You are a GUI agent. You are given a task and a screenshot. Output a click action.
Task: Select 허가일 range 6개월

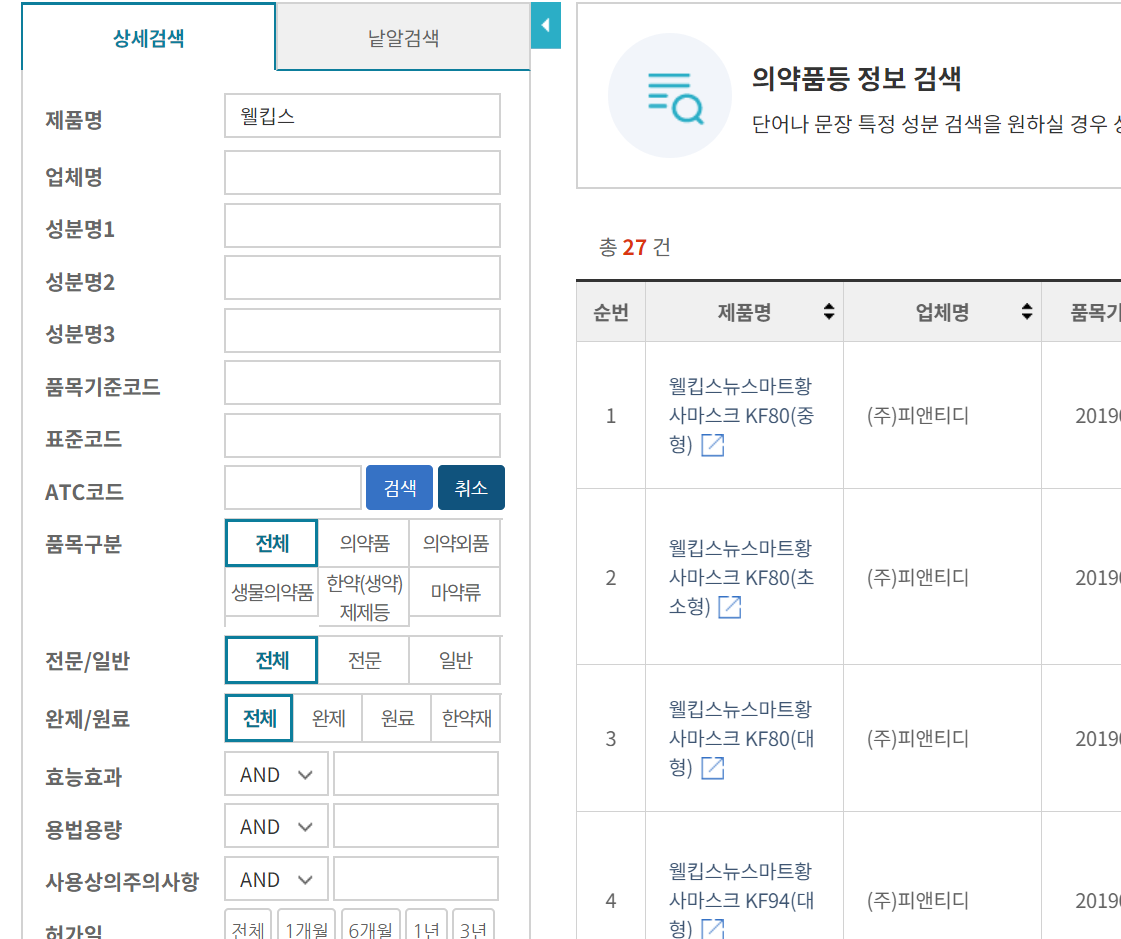[x=370, y=925]
